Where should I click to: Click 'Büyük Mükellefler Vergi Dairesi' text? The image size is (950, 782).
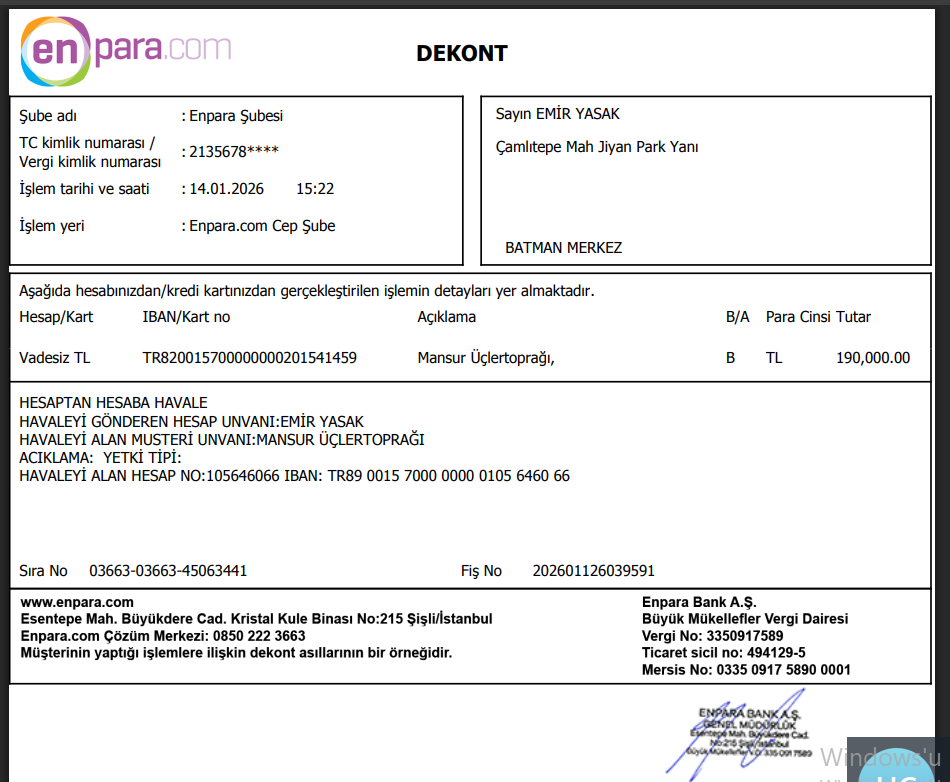point(745,619)
